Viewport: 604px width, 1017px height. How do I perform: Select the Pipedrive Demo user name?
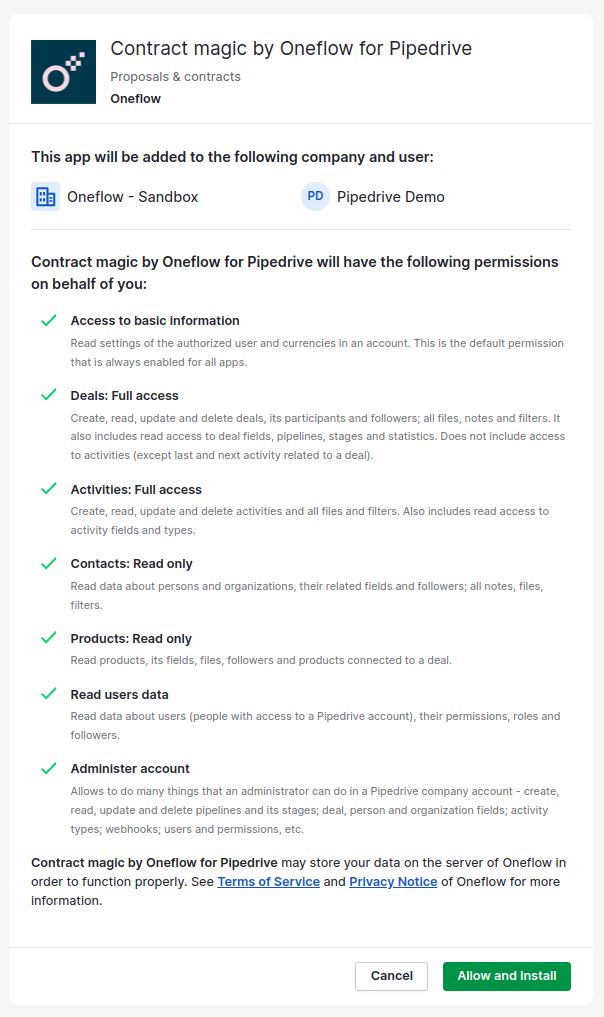pyautogui.click(x=389, y=196)
